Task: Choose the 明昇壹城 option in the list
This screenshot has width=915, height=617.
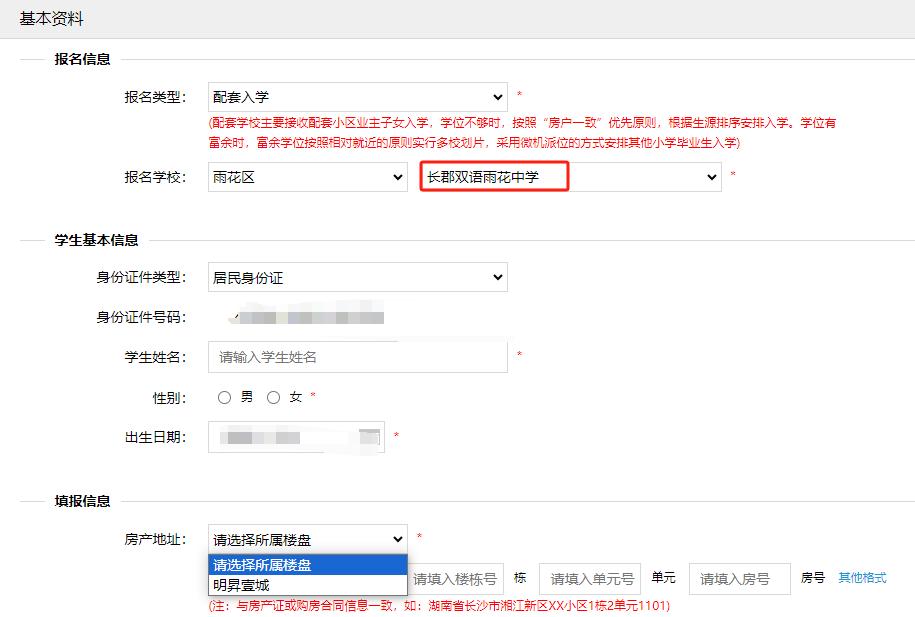Action: pyautogui.click(x=307, y=585)
